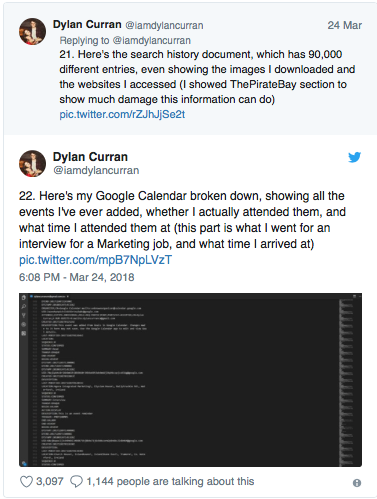
Task: Click the blue Twitter bird logo
Action: click(354, 157)
